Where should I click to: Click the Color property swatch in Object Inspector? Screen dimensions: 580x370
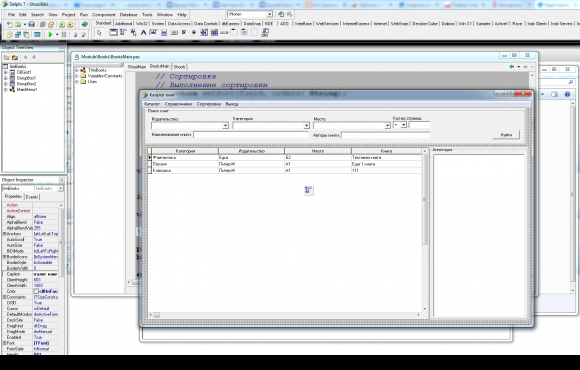36,292
